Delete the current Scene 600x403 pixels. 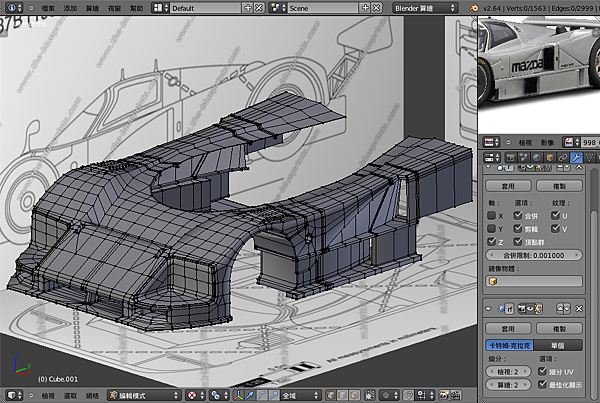377,8
